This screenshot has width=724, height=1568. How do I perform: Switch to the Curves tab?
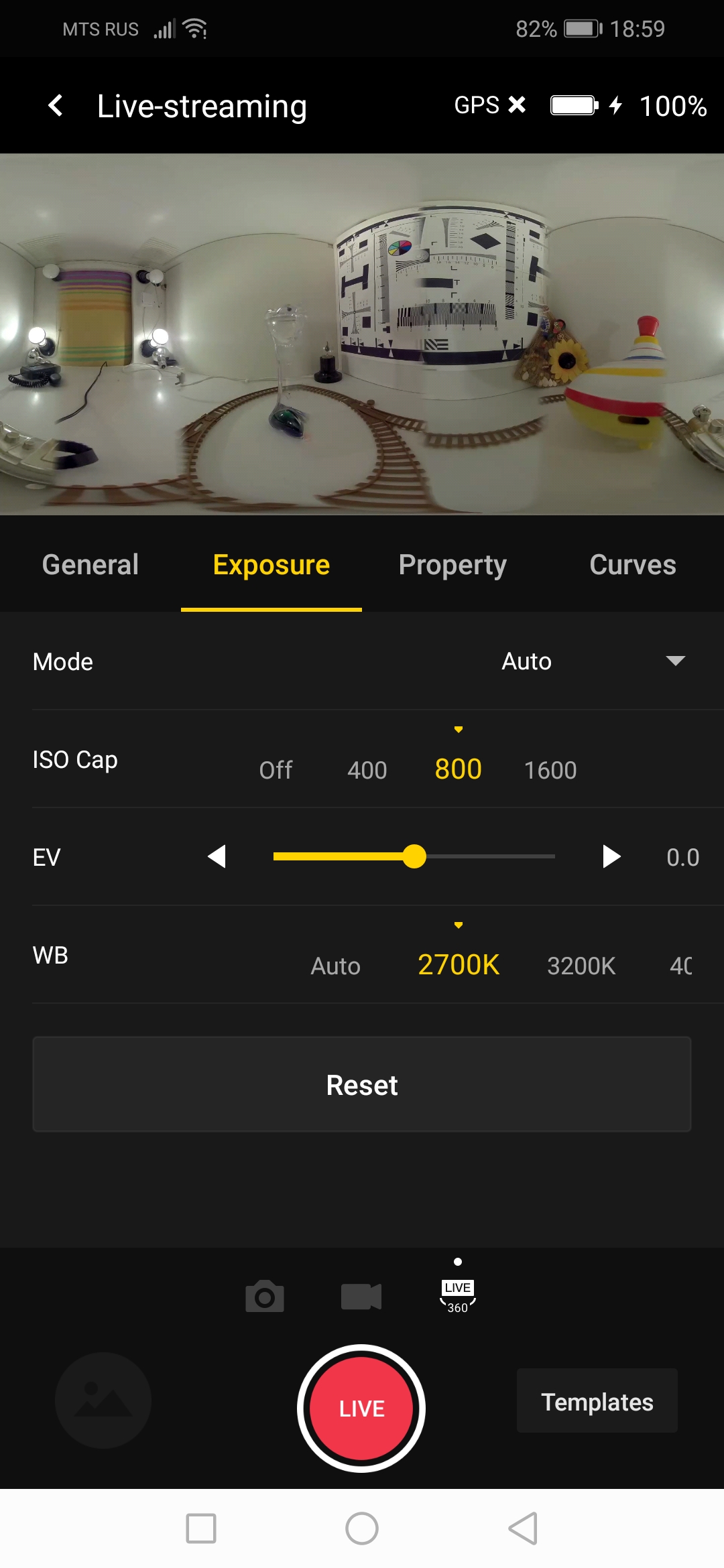632,565
